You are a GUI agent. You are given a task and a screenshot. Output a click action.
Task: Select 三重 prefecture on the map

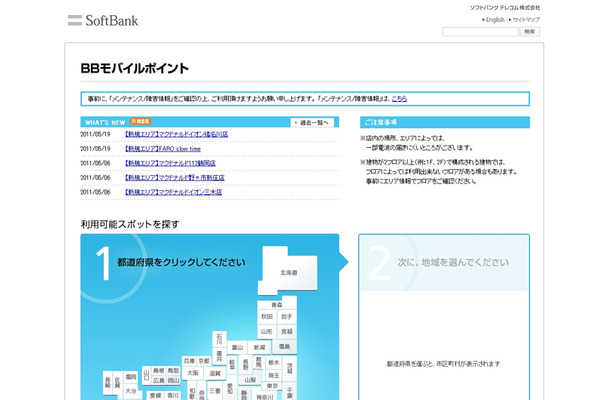click(215, 390)
